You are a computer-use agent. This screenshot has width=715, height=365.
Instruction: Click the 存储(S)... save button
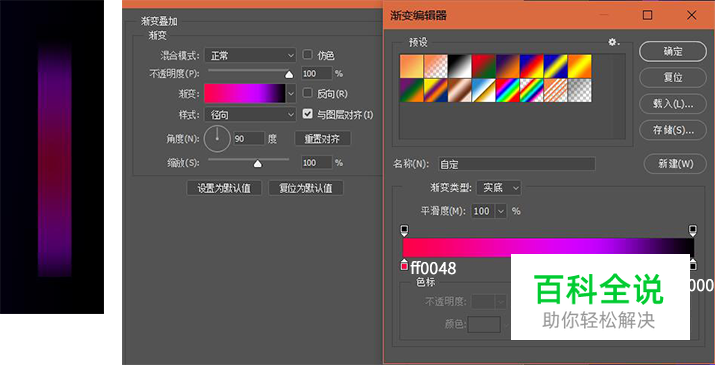pos(673,130)
